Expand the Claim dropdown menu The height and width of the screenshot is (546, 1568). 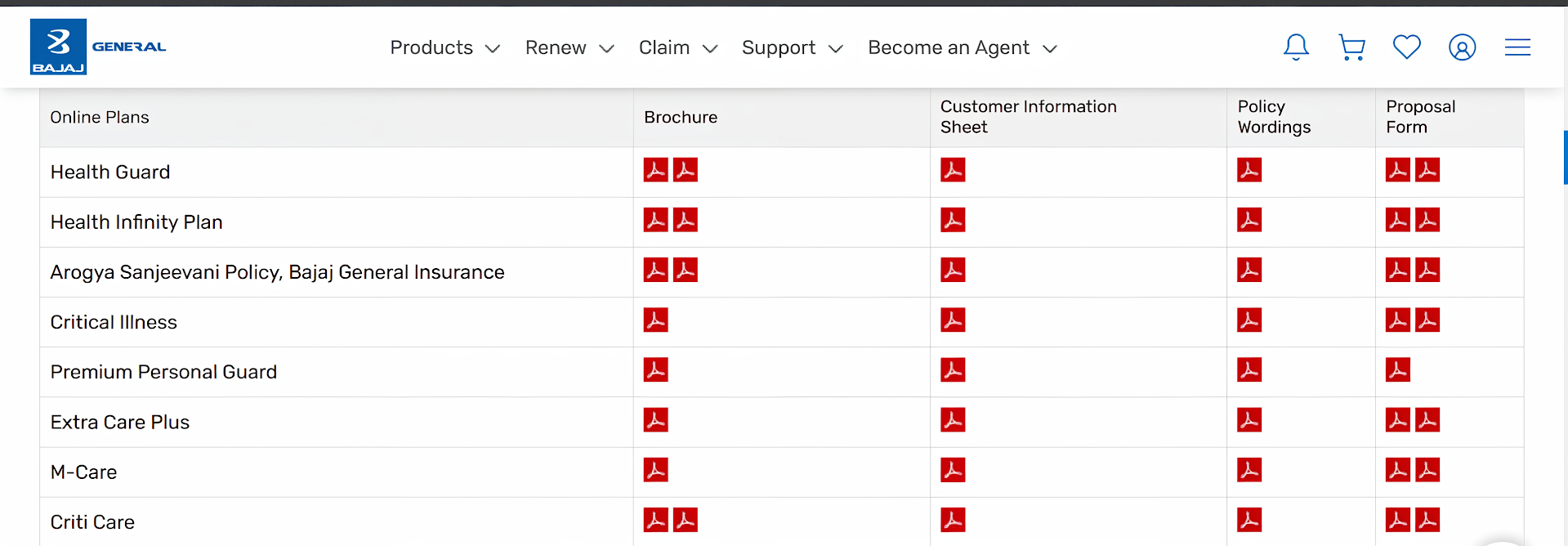[677, 48]
